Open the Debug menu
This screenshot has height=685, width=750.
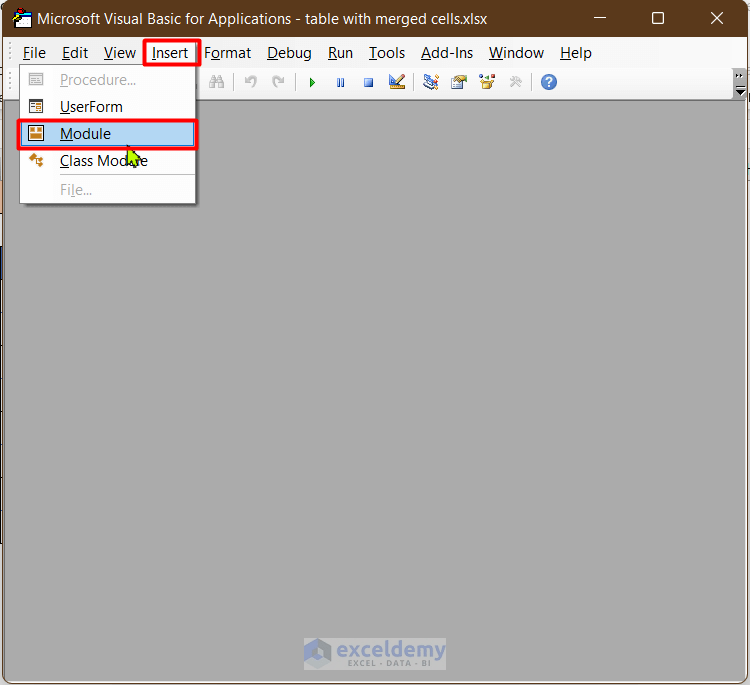289,53
